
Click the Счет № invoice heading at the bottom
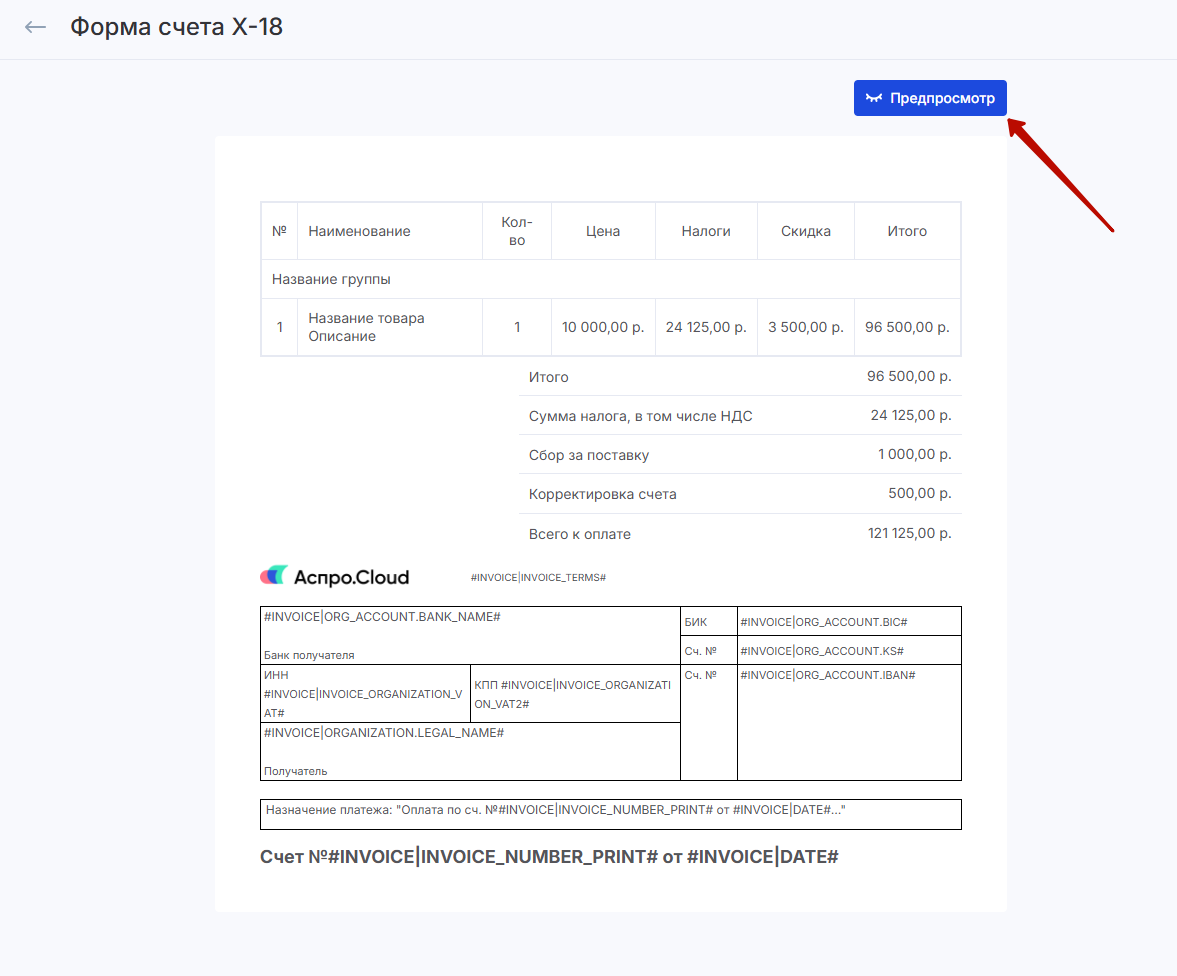[548, 857]
